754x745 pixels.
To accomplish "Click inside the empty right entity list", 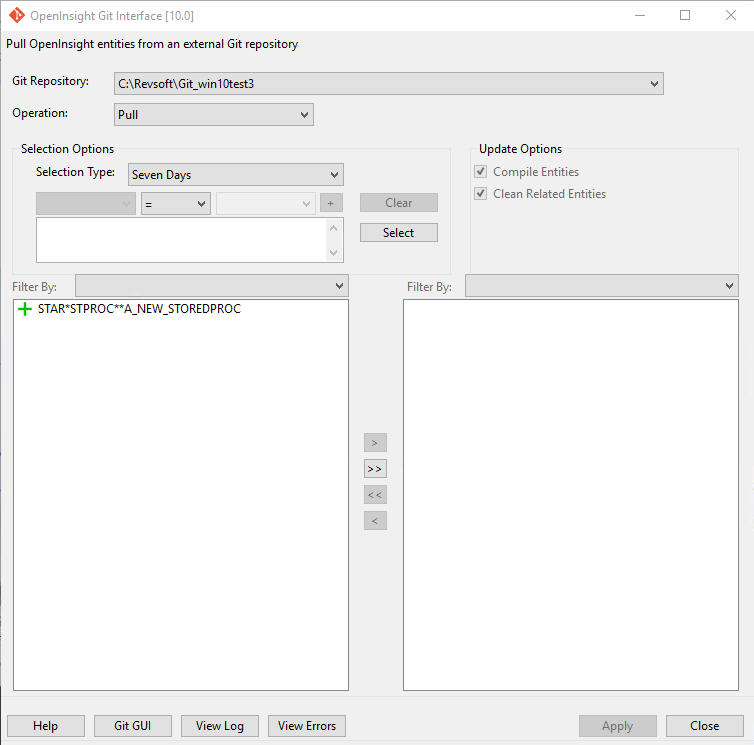I will coord(571,495).
